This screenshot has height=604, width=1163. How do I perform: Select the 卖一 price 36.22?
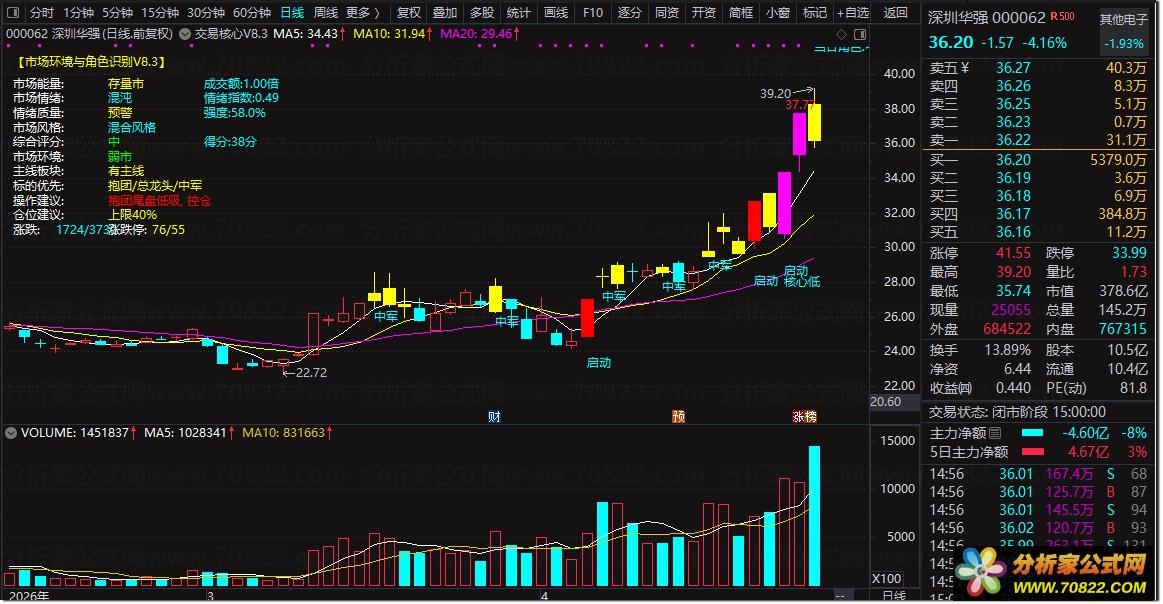click(1013, 139)
